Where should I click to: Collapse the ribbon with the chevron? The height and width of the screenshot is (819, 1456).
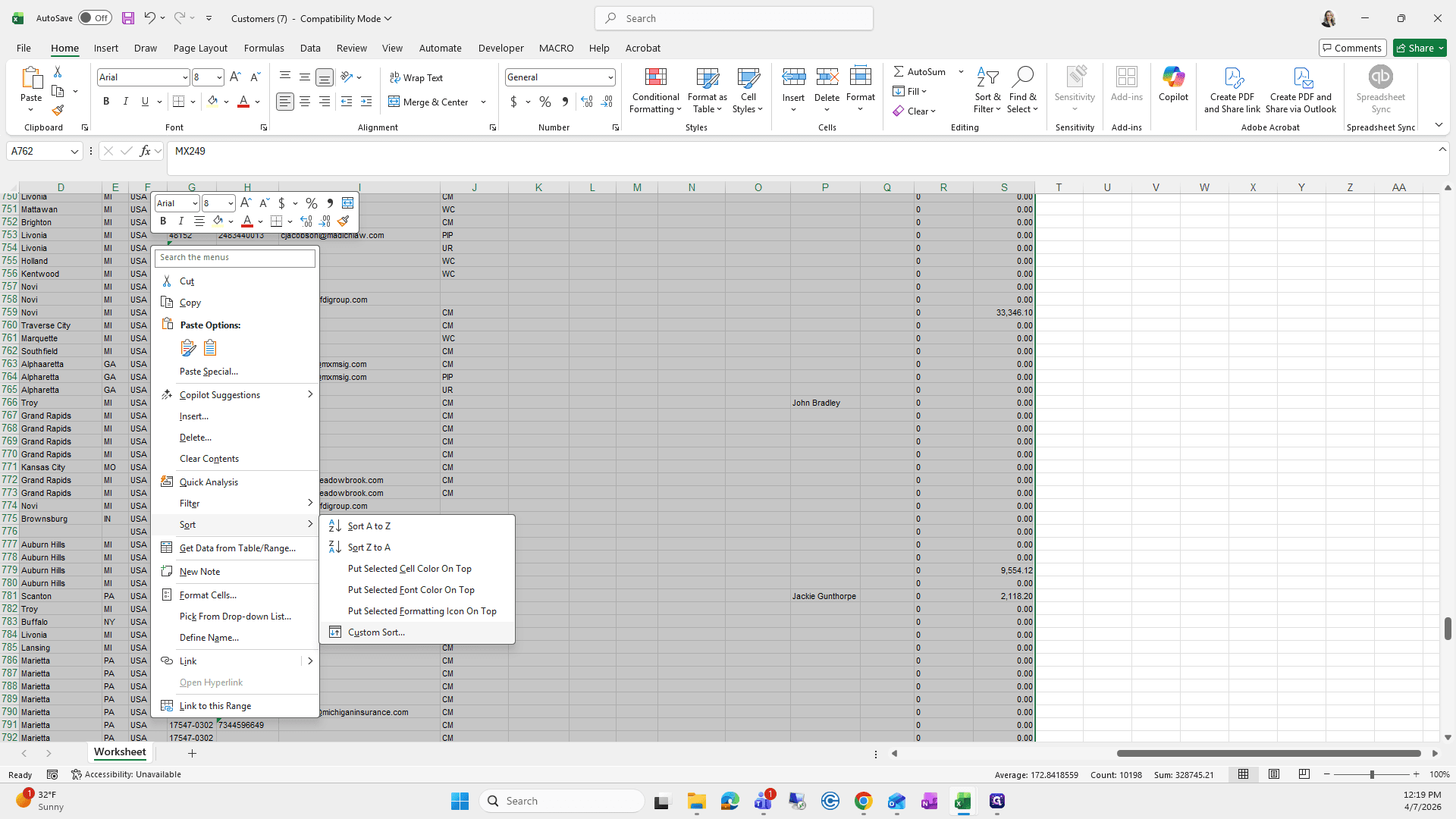[1439, 125]
